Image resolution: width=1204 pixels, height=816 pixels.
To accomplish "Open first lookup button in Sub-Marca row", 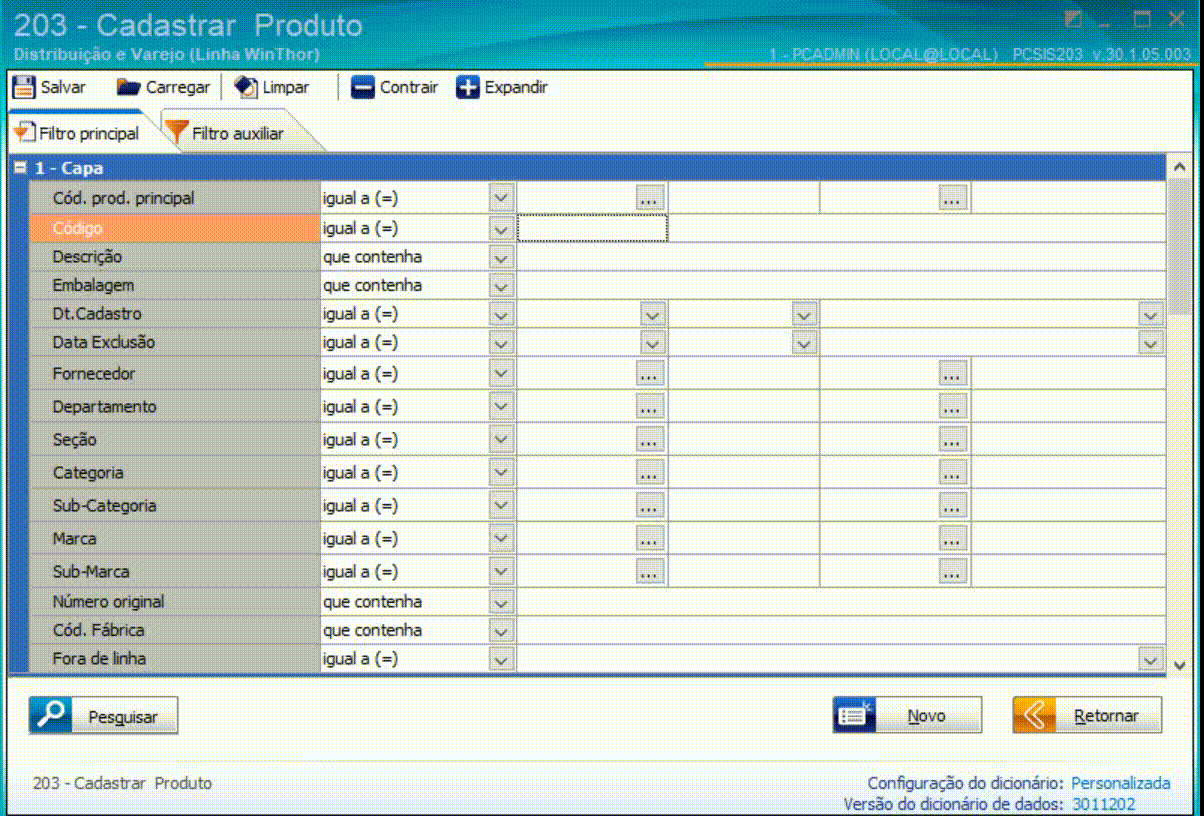I will (650, 572).
